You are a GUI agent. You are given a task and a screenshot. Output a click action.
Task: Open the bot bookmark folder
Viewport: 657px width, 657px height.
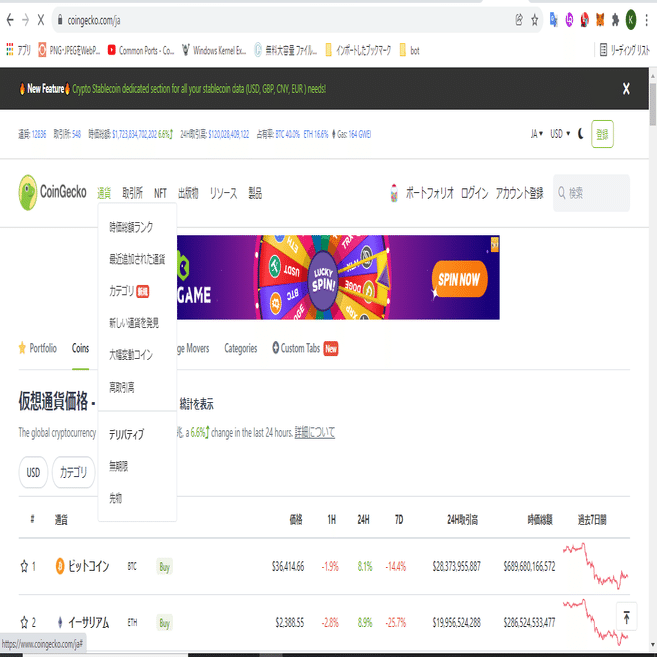pyautogui.click(x=409, y=50)
